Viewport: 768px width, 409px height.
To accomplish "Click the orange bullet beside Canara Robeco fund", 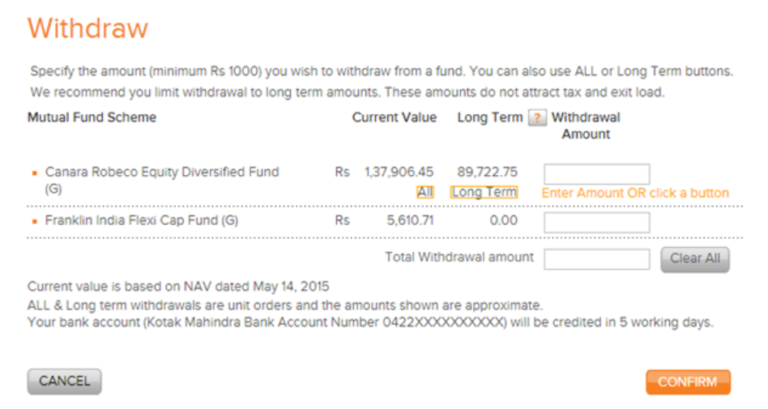I will (x=35, y=173).
